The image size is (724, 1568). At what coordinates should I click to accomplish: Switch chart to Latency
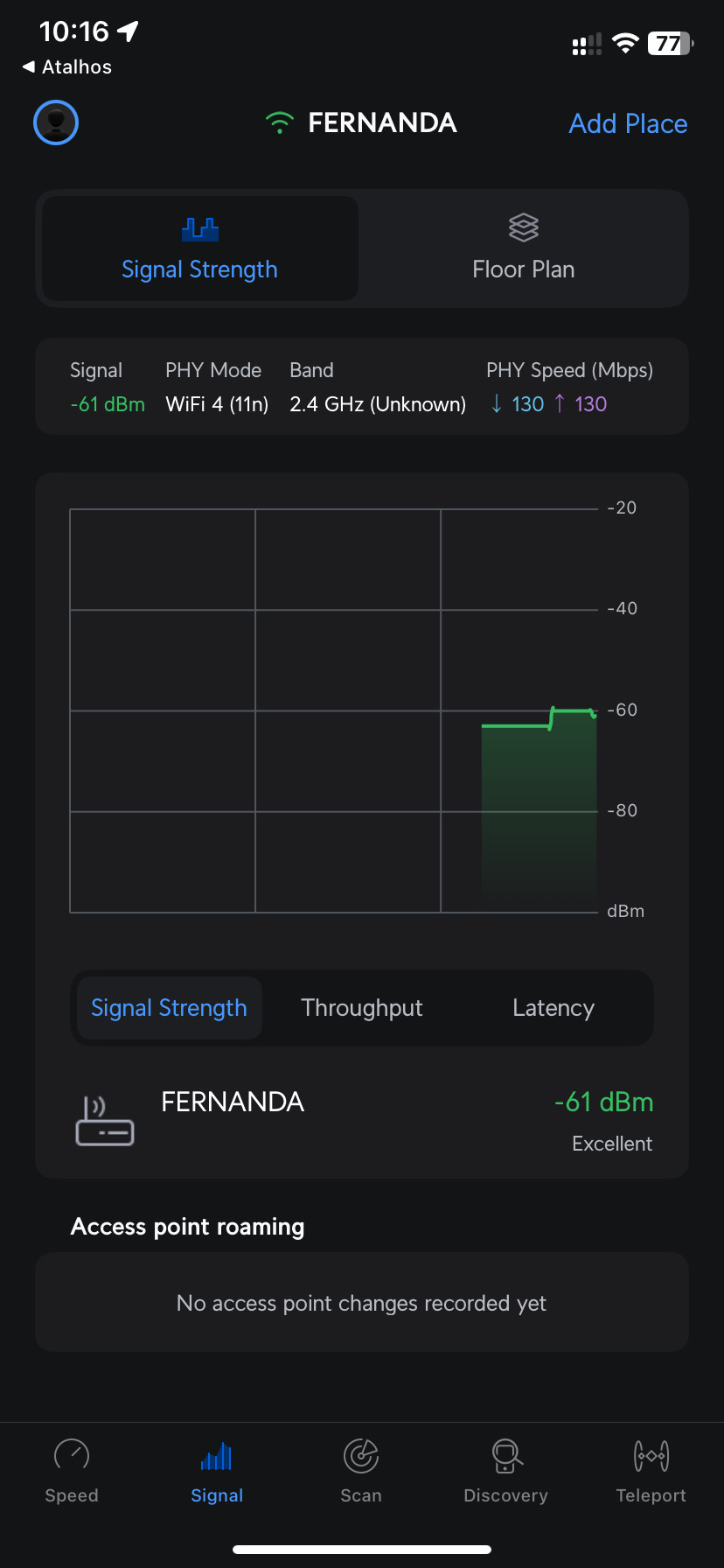pyautogui.click(x=553, y=1008)
